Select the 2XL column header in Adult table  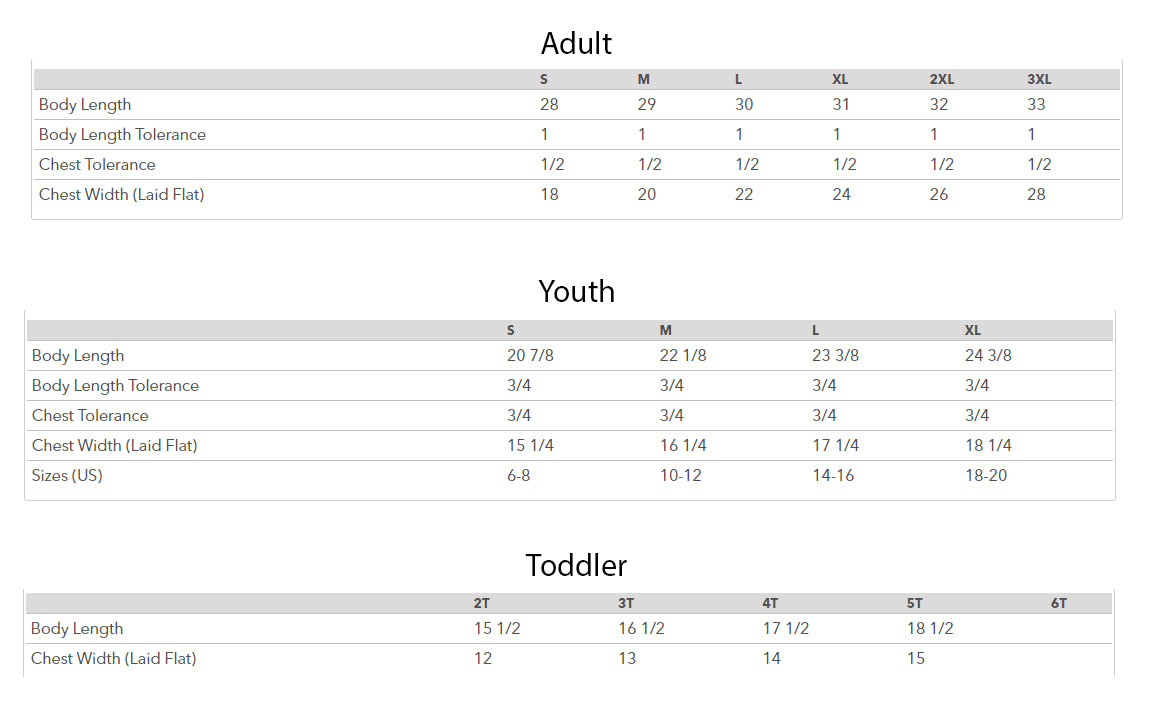(x=941, y=80)
